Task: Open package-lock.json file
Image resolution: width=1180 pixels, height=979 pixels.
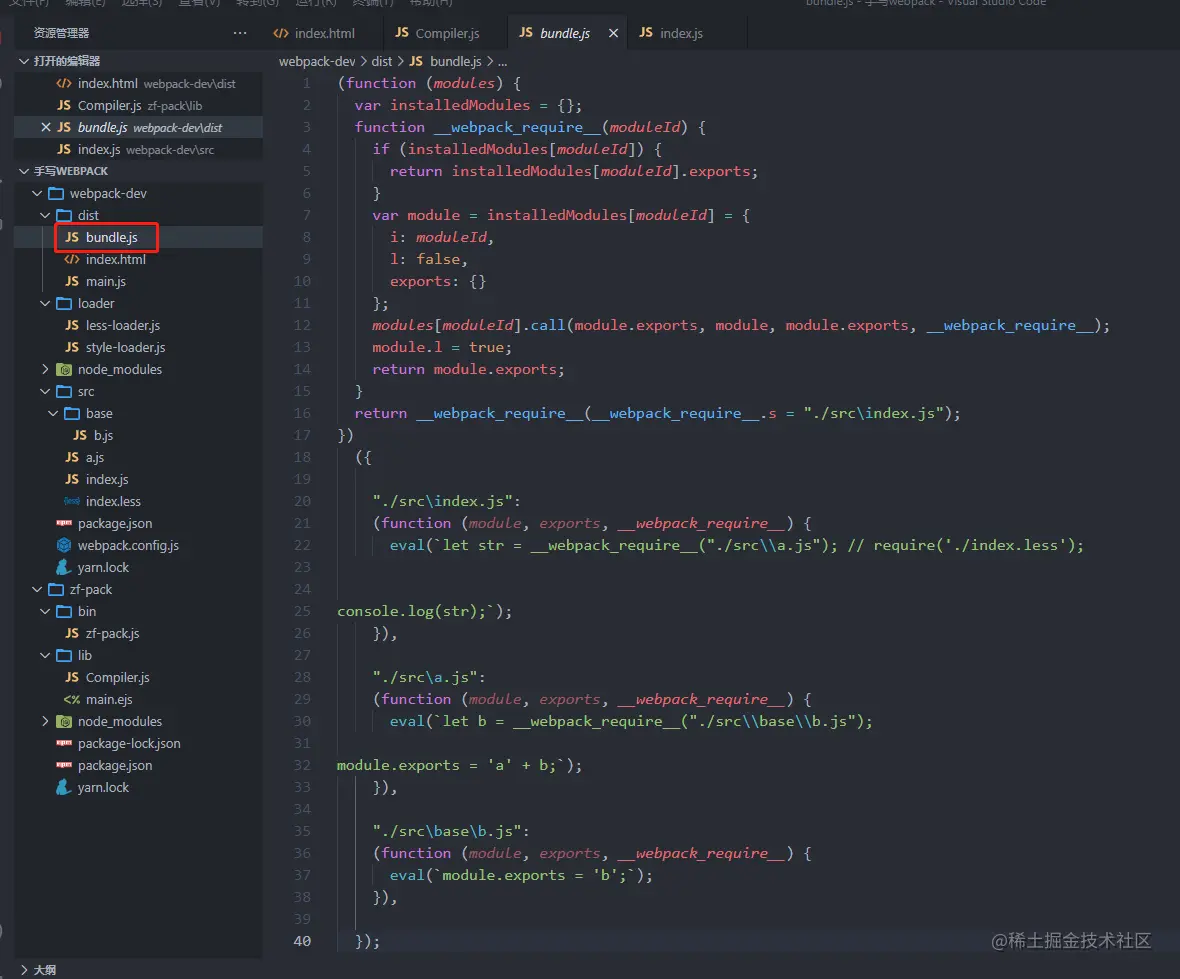Action: coord(138,743)
